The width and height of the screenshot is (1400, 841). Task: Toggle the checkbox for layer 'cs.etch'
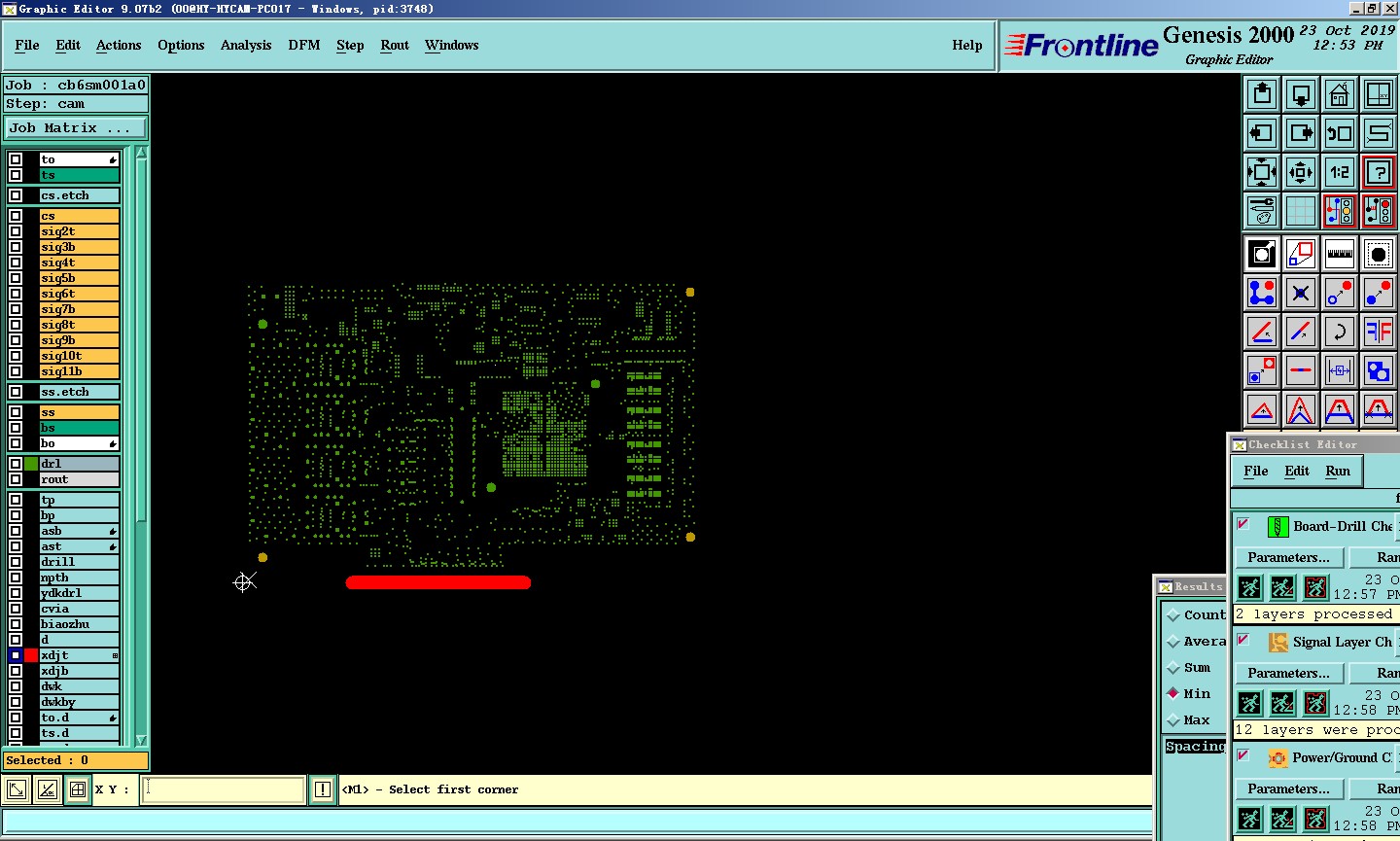point(16,195)
